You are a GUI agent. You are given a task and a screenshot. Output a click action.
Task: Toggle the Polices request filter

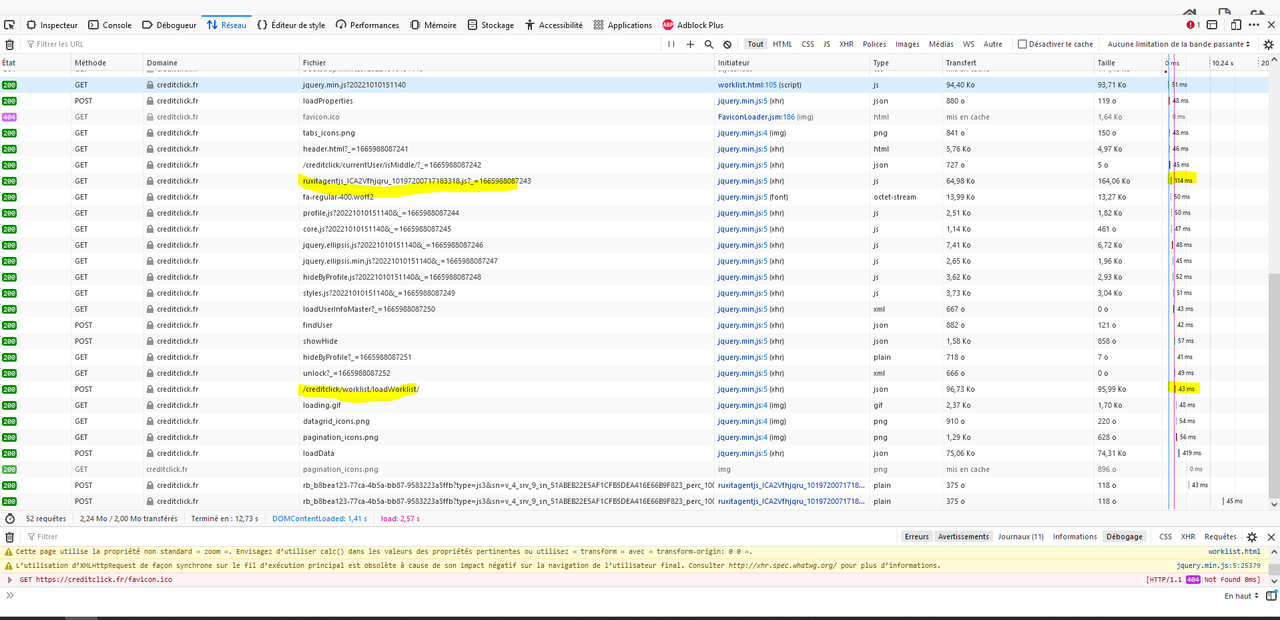click(x=874, y=44)
